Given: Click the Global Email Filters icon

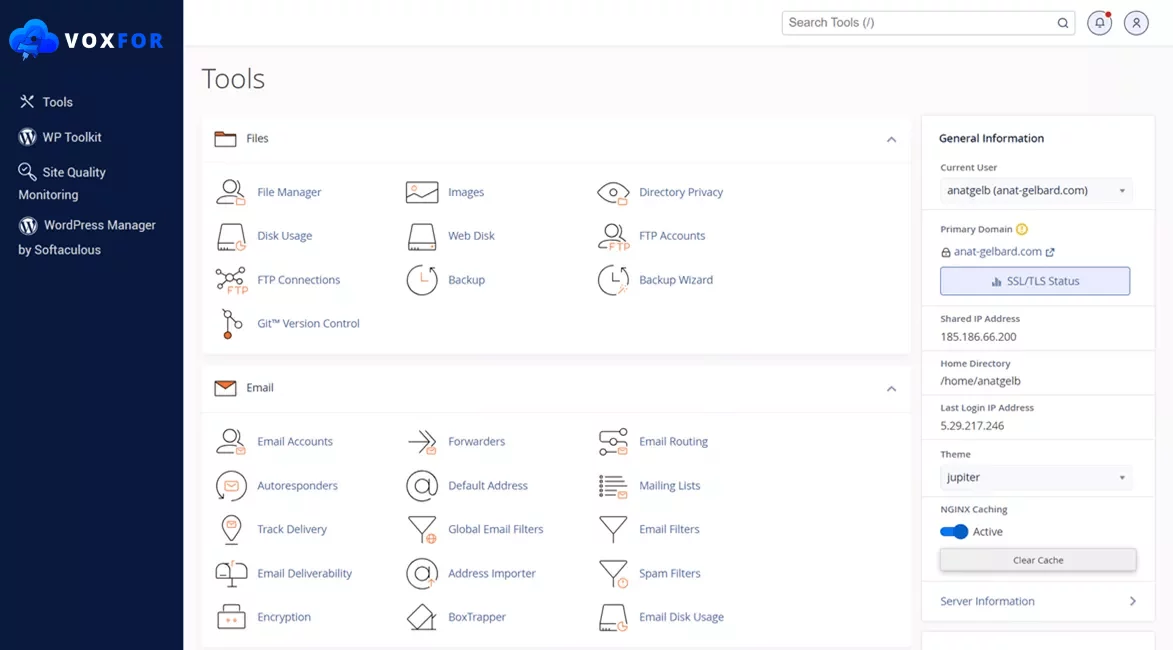Looking at the screenshot, I should point(422,530).
